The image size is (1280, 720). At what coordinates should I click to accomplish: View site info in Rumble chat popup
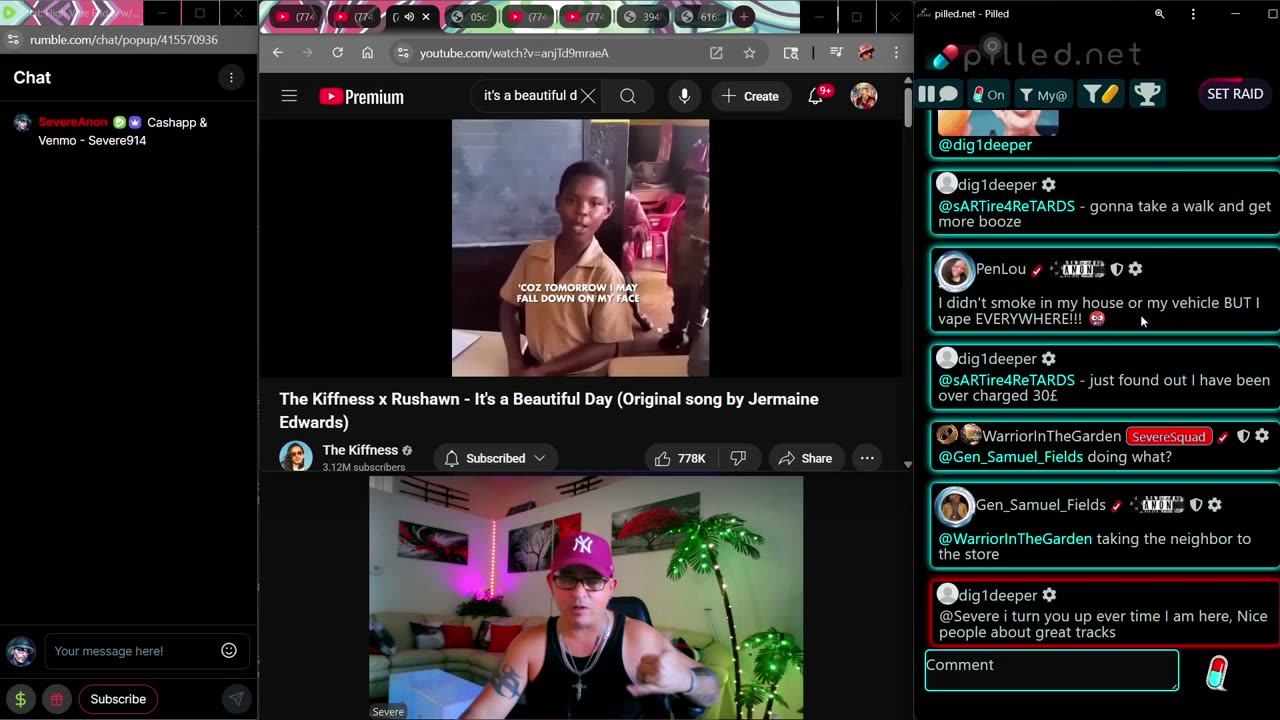(12, 40)
